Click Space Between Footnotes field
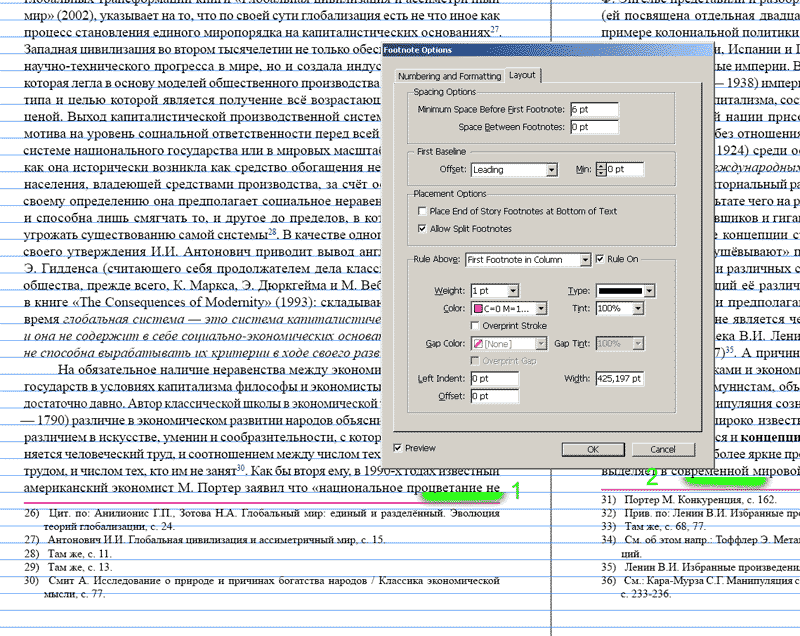 tap(594, 127)
